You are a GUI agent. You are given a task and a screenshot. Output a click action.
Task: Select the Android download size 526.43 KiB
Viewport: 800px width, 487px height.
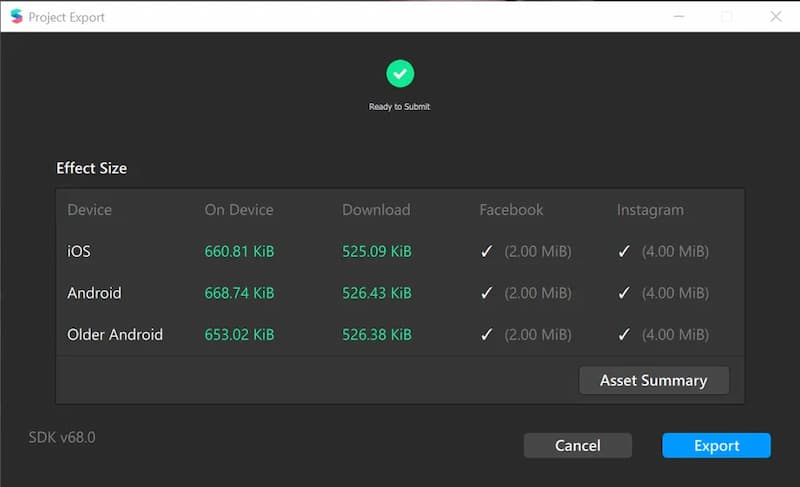tap(377, 293)
